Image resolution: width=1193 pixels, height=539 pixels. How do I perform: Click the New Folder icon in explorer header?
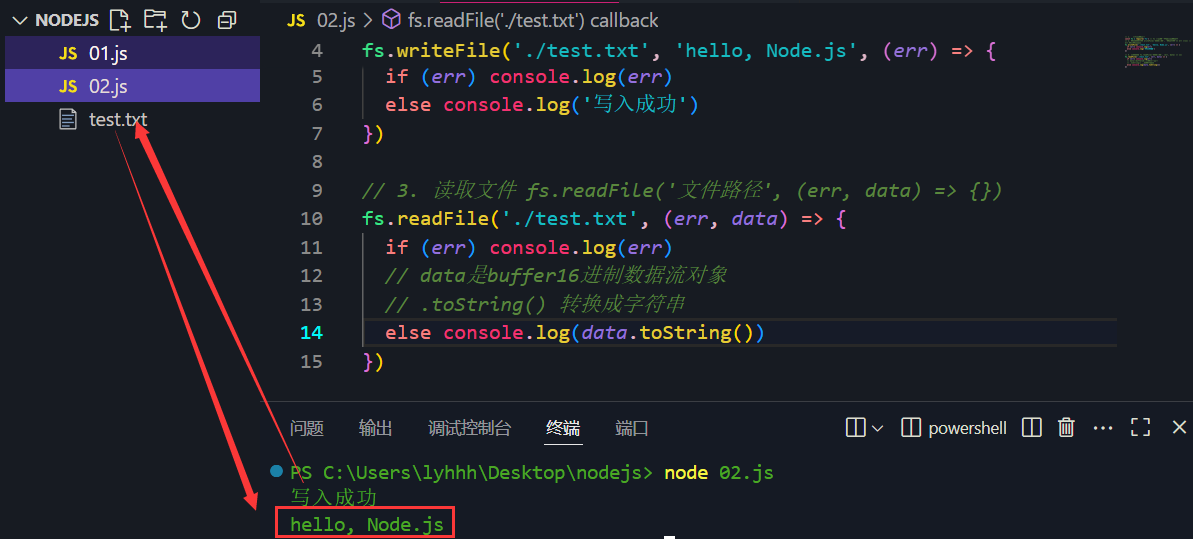coord(156,21)
